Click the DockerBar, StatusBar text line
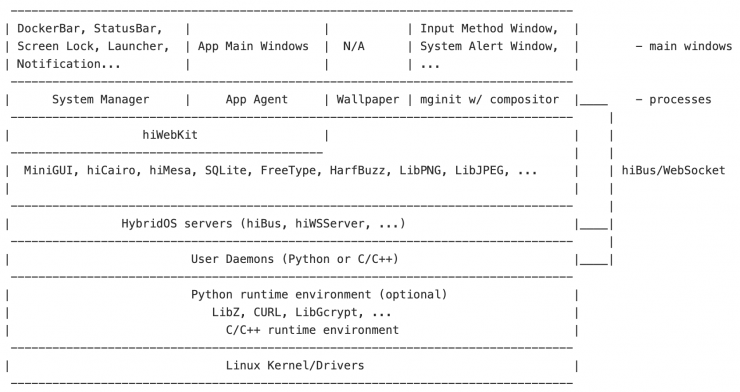The height and width of the screenshot is (392, 740). click(90, 29)
